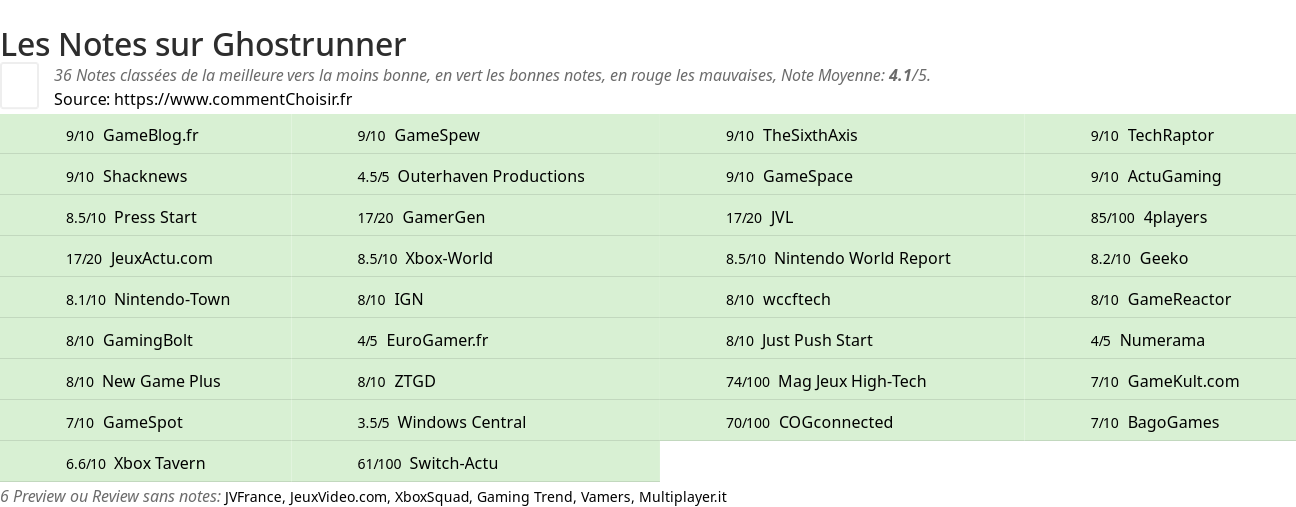Click the GameReactor 8/10 entry
This screenshot has width=1296, height=507.
pos(1161,299)
